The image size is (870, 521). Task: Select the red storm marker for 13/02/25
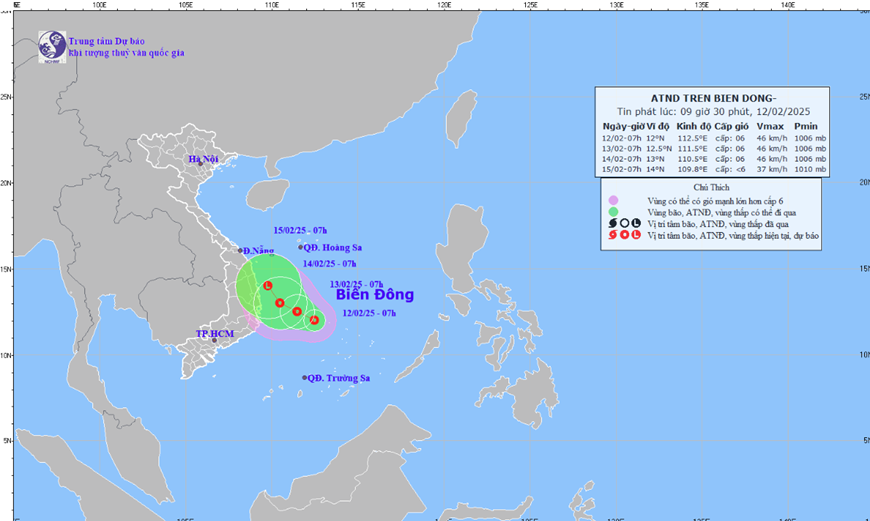click(x=297, y=312)
